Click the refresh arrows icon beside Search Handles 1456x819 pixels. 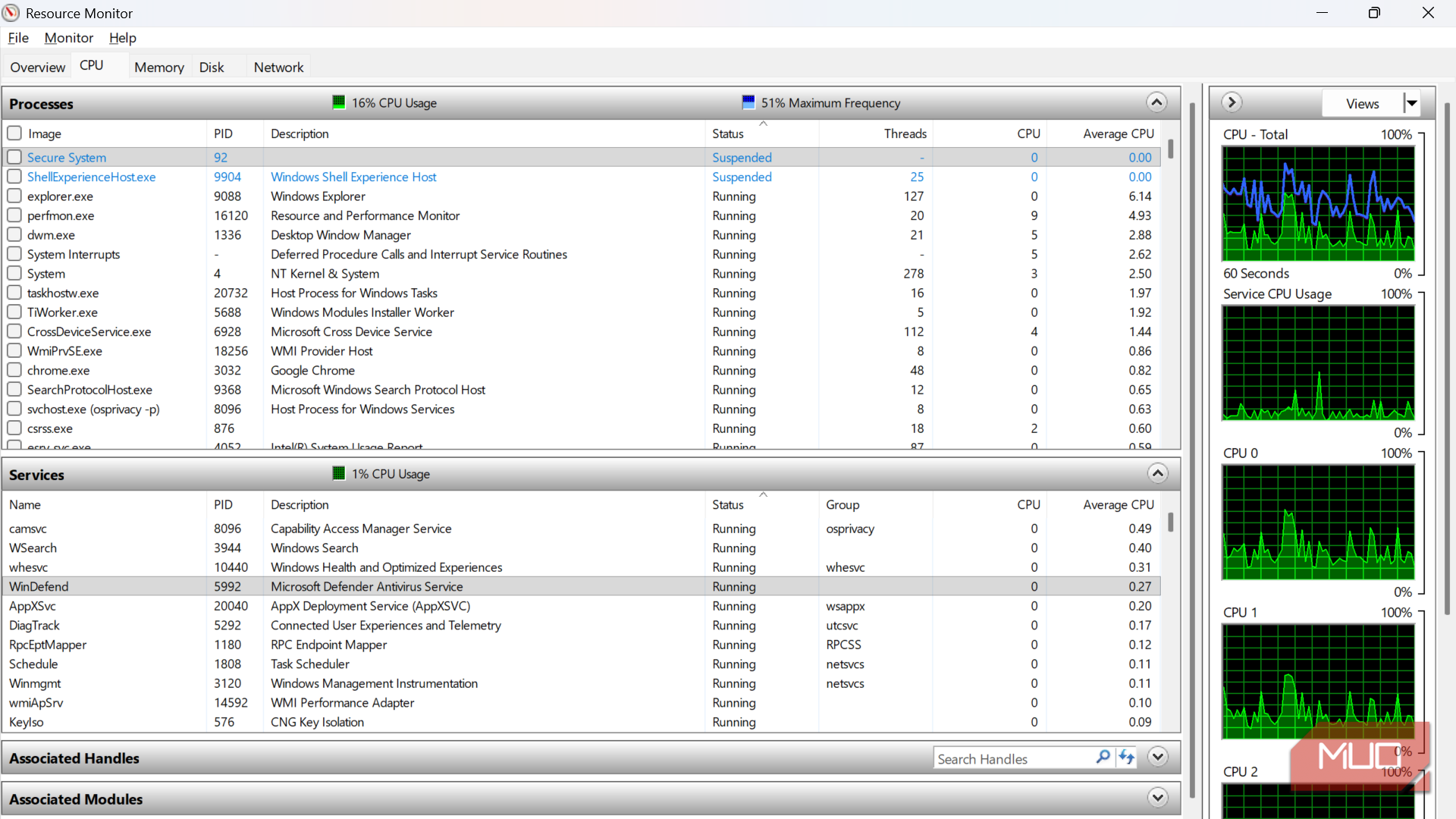pyautogui.click(x=1127, y=757)
